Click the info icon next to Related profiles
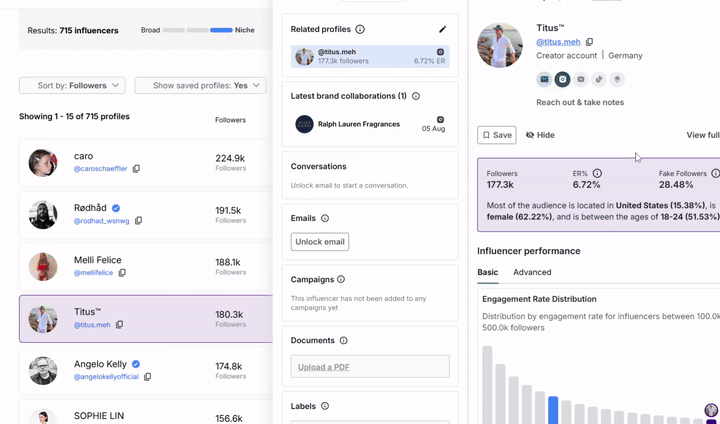Viewport: 720px width, 424px height. coord(360,29)
